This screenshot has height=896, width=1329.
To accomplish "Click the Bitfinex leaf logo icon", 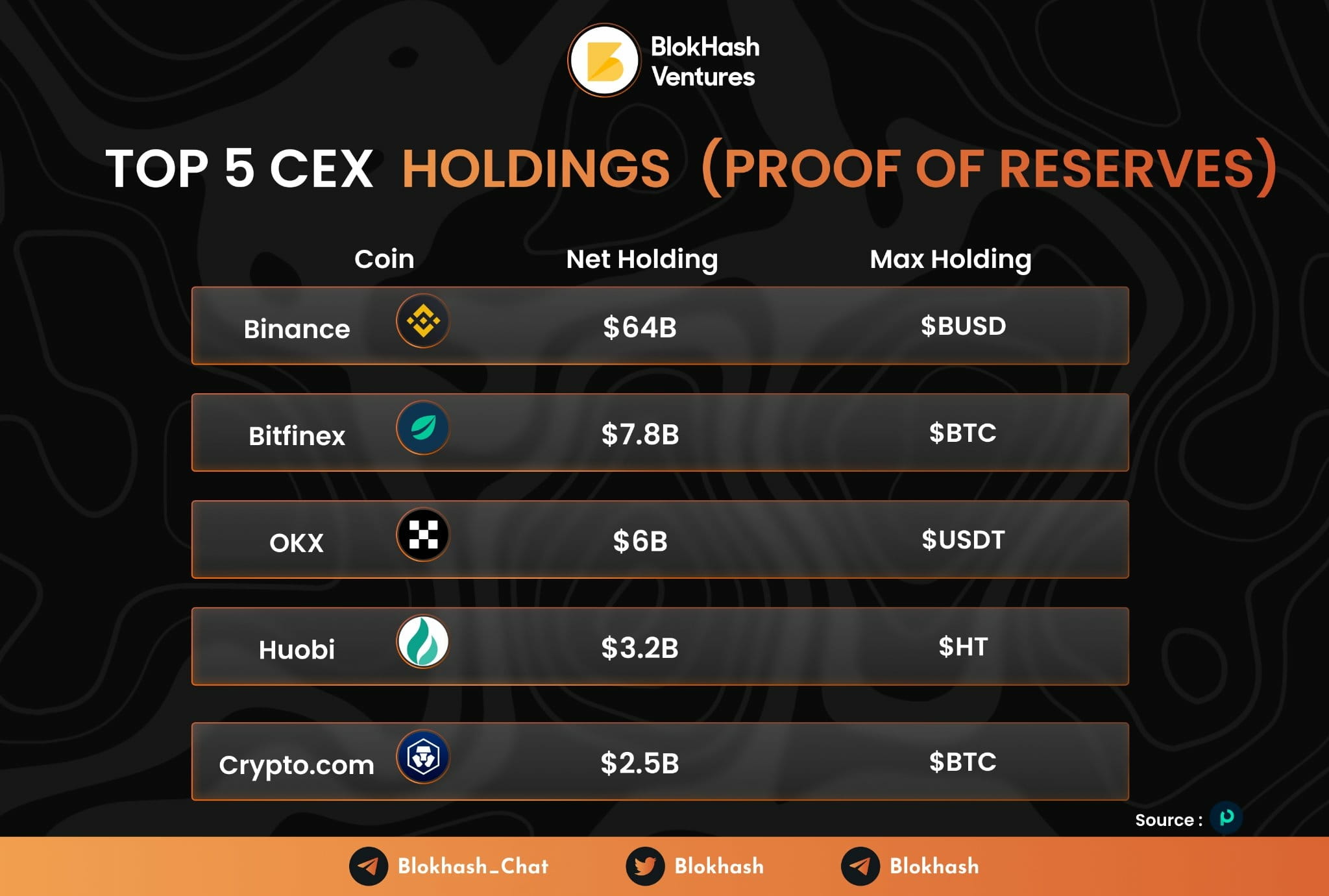I will (x=423, y=428).
